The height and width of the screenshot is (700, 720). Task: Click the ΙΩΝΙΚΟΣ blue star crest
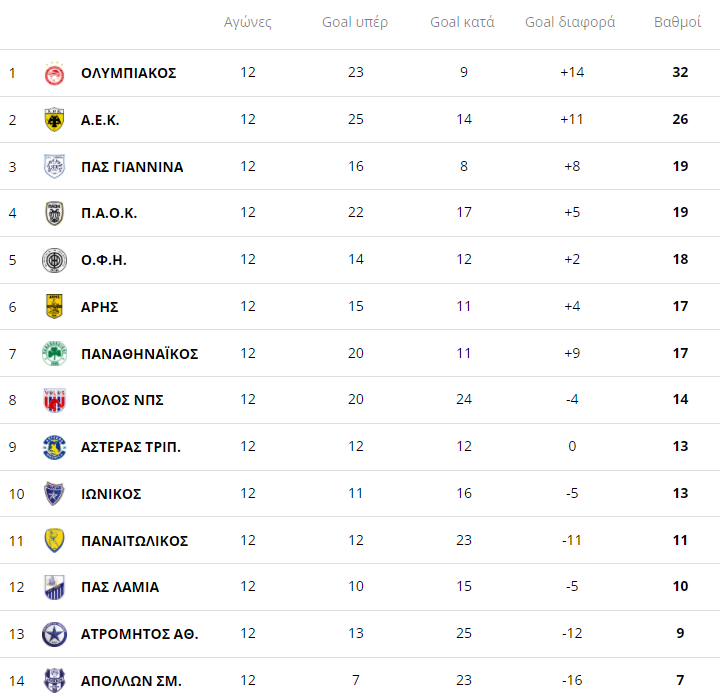click(x=54, y=494)
